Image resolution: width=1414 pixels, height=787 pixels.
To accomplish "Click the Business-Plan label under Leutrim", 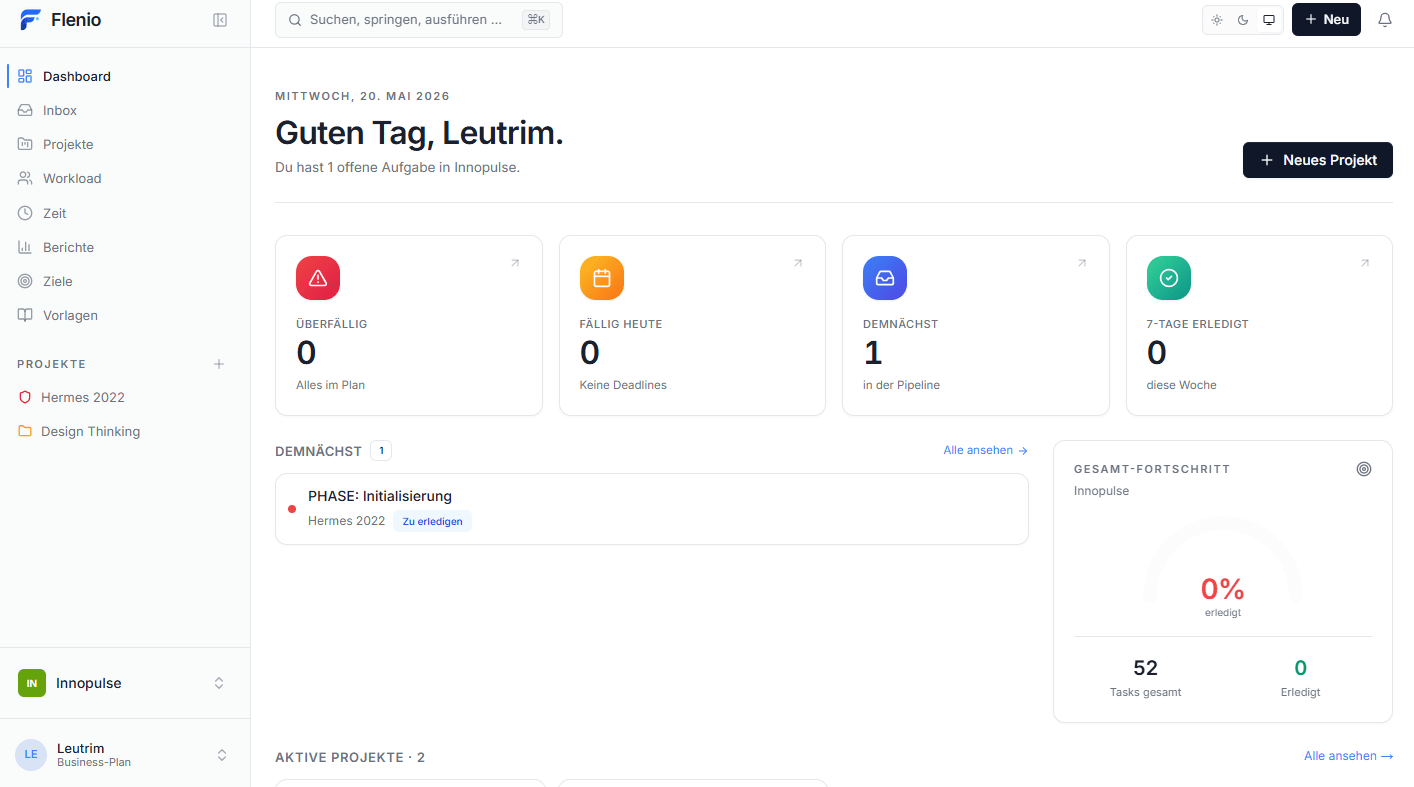I will coord(94,762).
